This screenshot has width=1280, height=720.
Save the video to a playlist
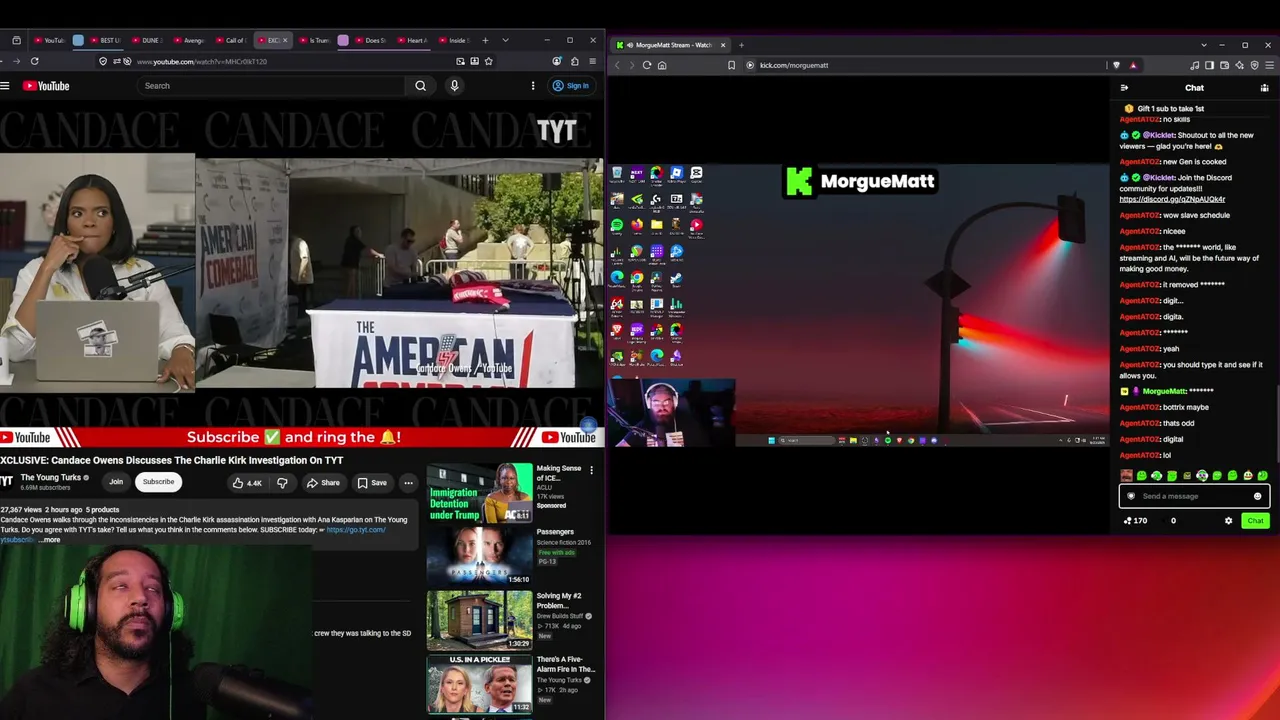point(372,483)
